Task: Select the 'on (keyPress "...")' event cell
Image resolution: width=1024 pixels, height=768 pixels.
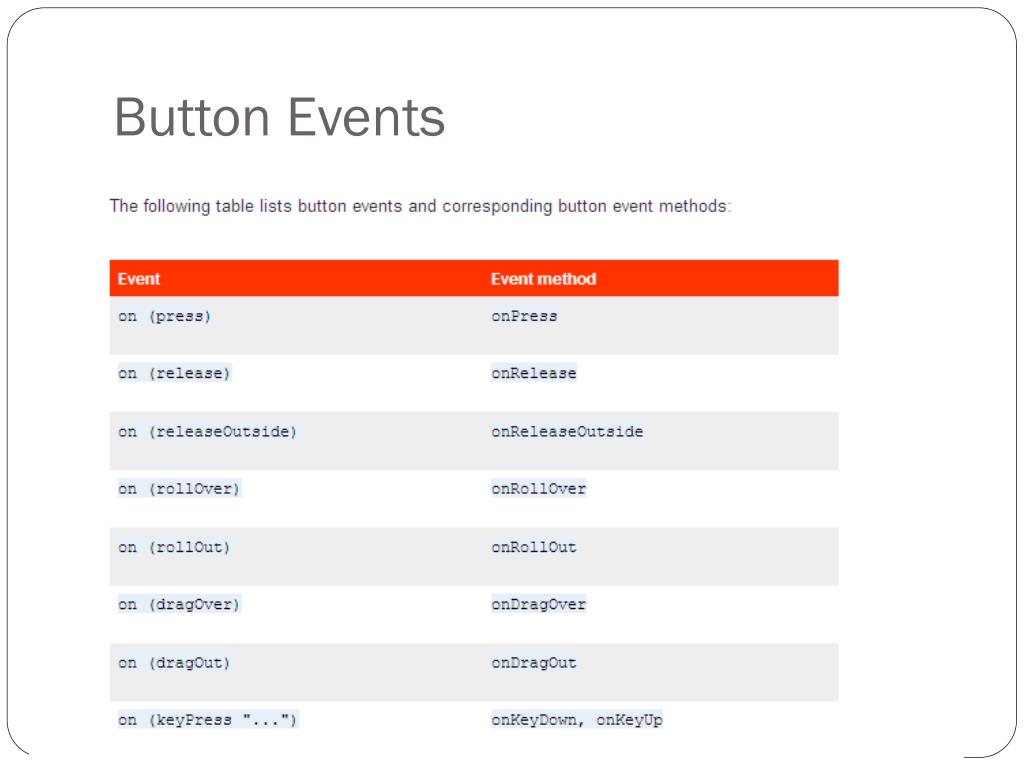Action: tap(208, 720)
